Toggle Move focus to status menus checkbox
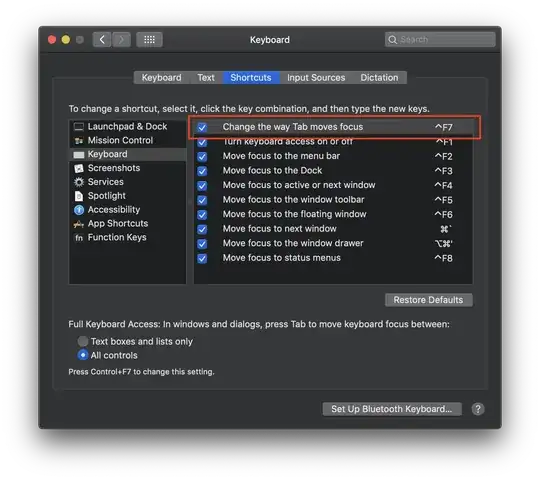The image size is (540, 480). (202, 258)
